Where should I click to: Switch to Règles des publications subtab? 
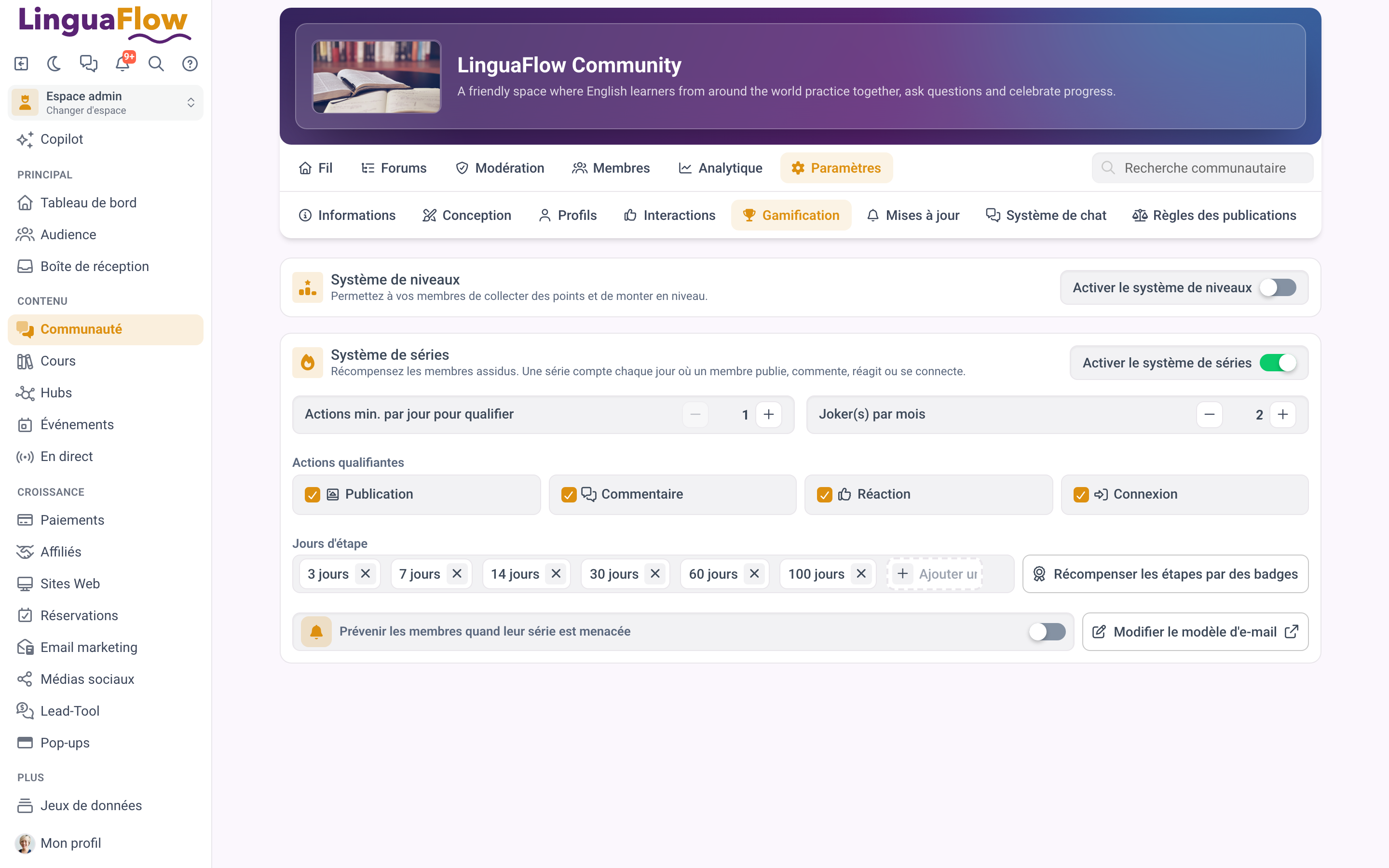[x=1214, y=215]
